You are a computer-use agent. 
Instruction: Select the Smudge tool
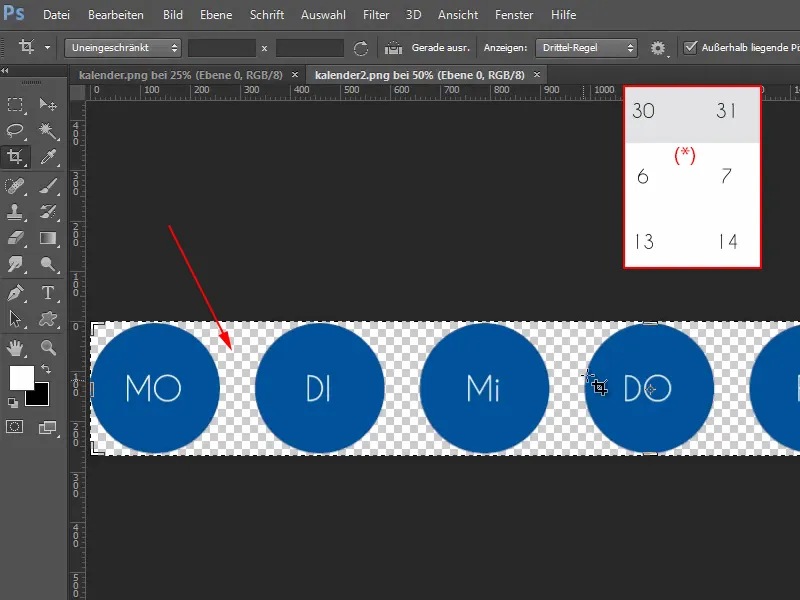point(15,264)
